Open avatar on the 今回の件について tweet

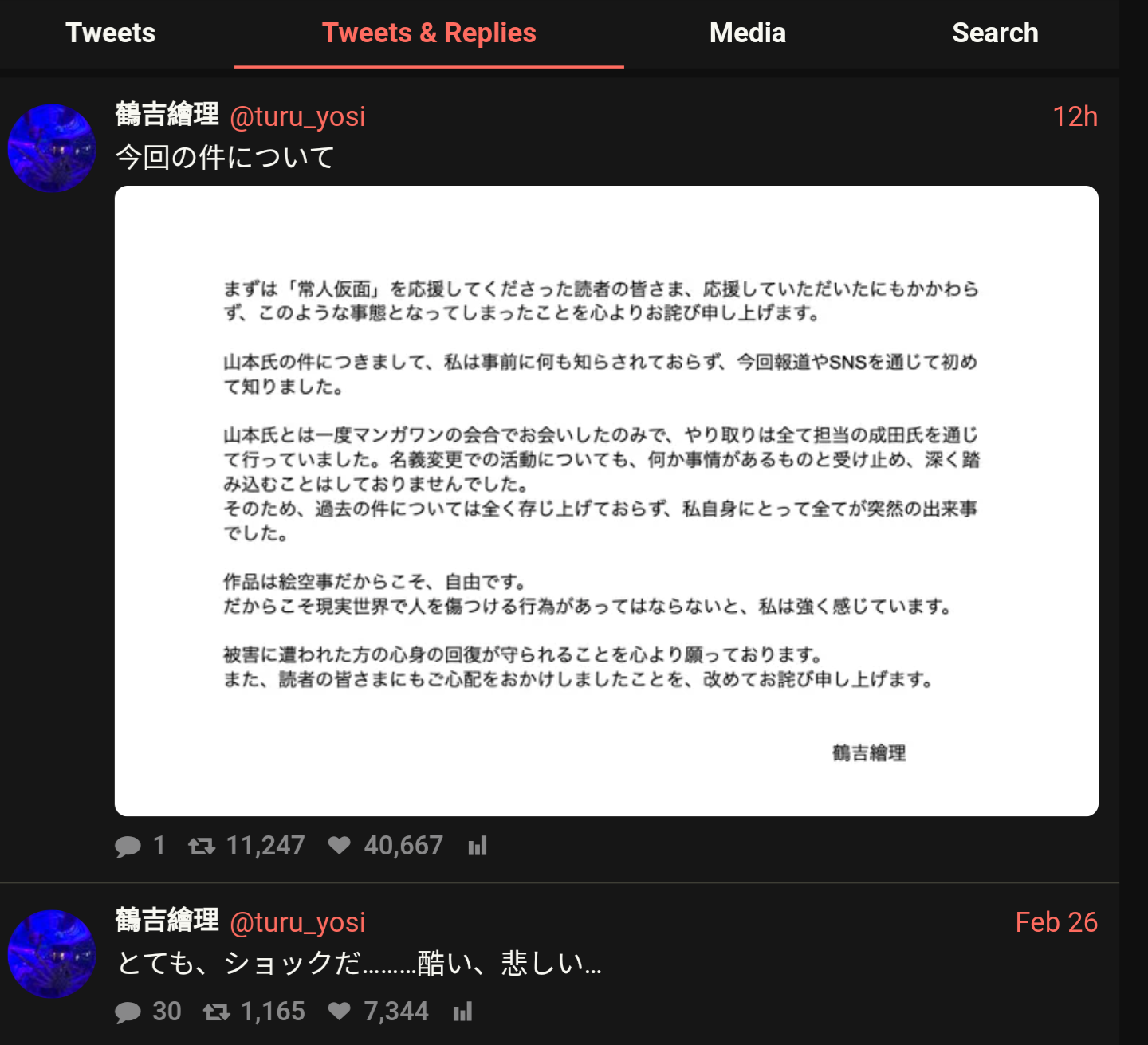52,148
